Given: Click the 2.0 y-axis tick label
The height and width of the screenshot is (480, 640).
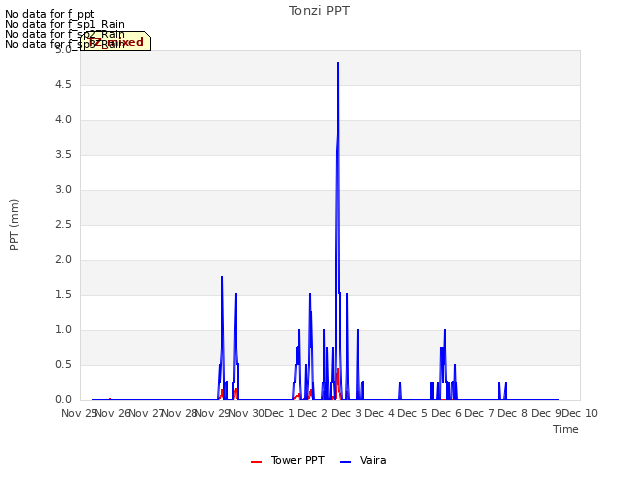Looking at the screenshot, I should 63,260.
